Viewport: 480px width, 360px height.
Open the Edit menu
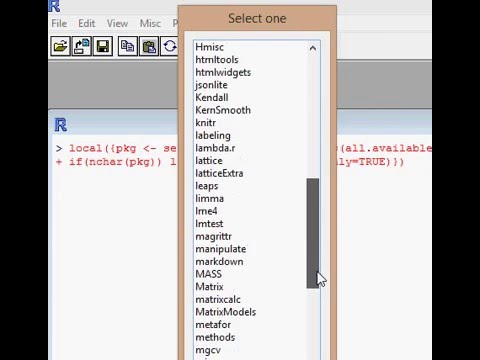[x=87, y=23]
